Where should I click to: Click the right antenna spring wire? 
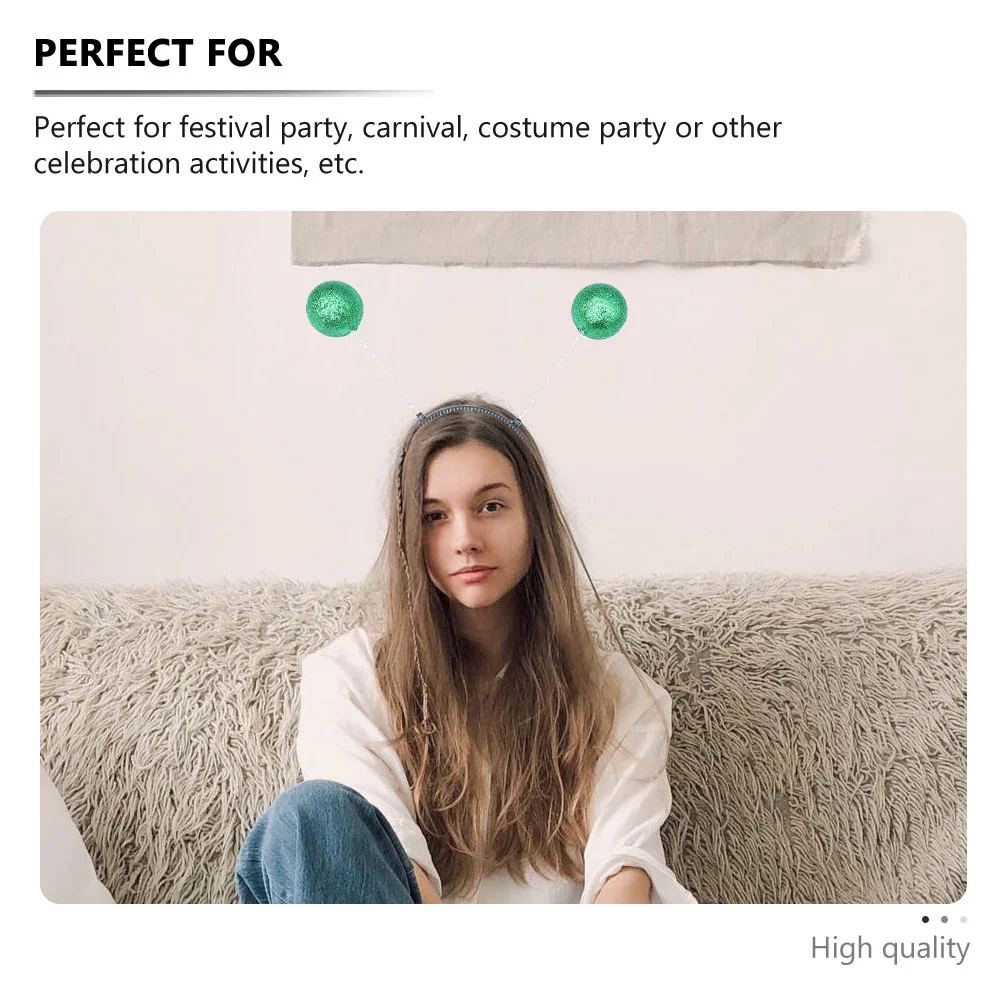(x=551, y=376)
